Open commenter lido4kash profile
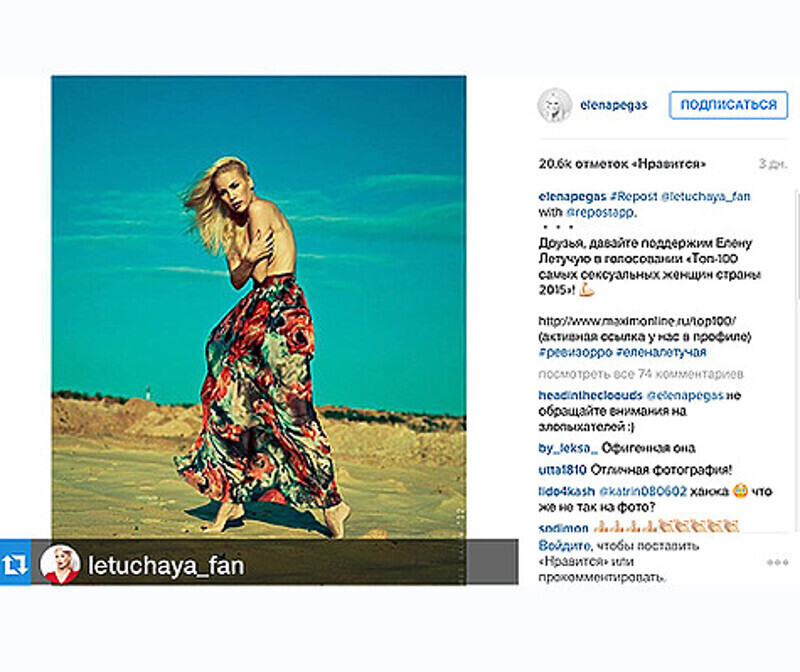Viewport: 800px width, 672px height. coord(566,491)
